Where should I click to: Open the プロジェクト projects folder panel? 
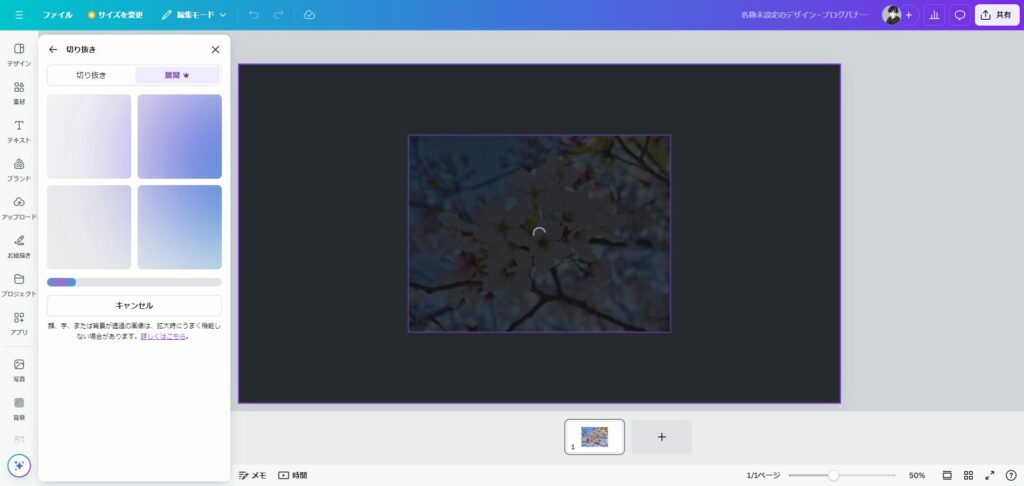pyautogui.click(x=19, y=283)
